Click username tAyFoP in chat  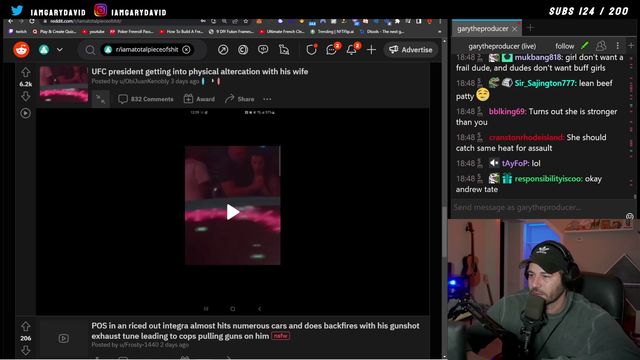516,163
